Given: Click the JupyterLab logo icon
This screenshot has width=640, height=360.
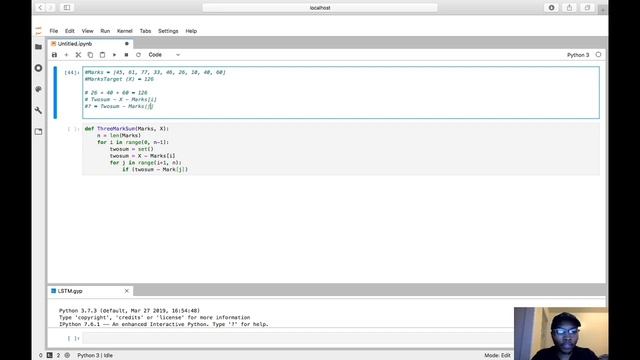Looking at the screenshot, I should pyautogui.click(x=39, y=31).
